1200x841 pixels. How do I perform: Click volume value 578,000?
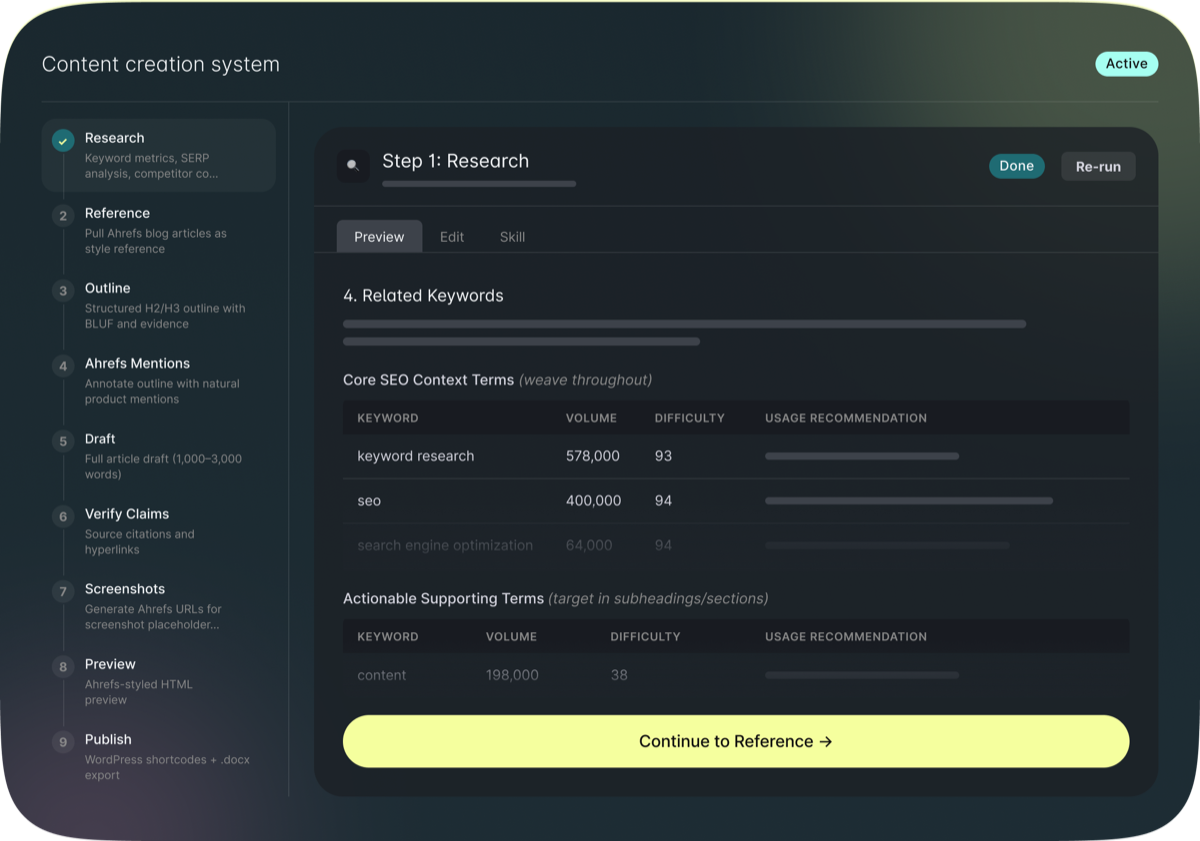[593, 456]
